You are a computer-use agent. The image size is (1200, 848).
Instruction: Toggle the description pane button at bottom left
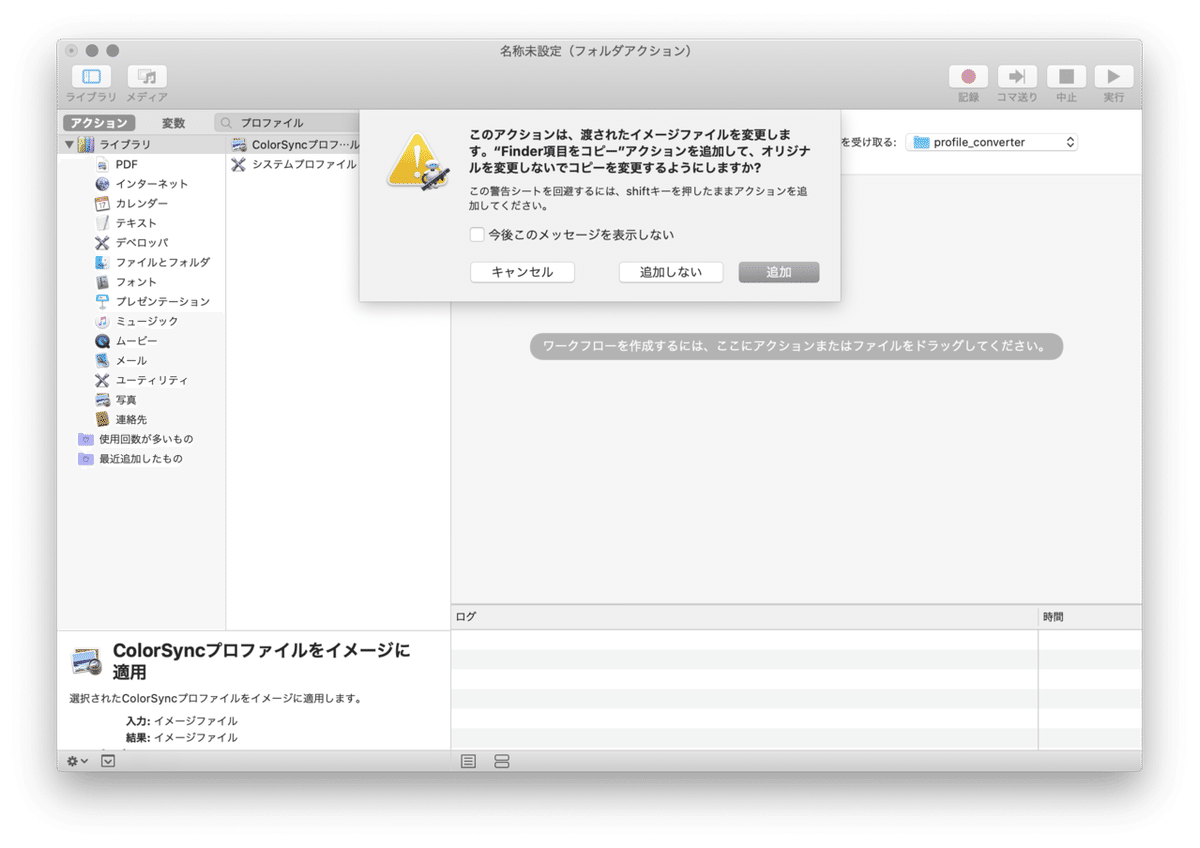pos(108,761)
